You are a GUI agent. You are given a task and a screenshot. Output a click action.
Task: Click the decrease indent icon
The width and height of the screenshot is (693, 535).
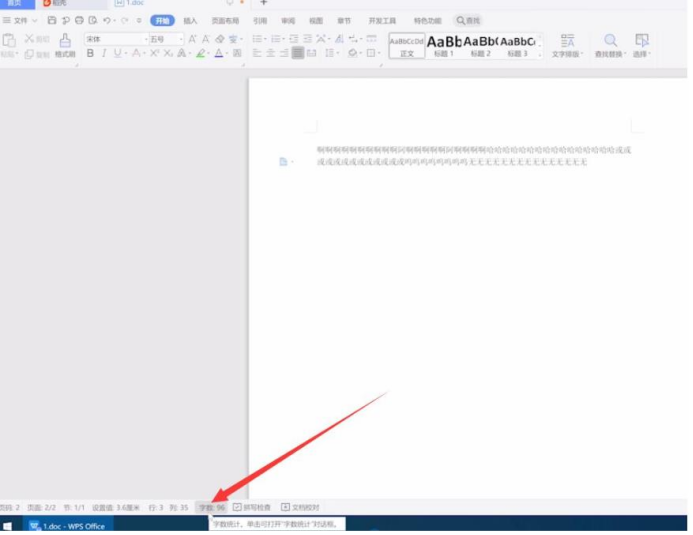click(294, 39)
